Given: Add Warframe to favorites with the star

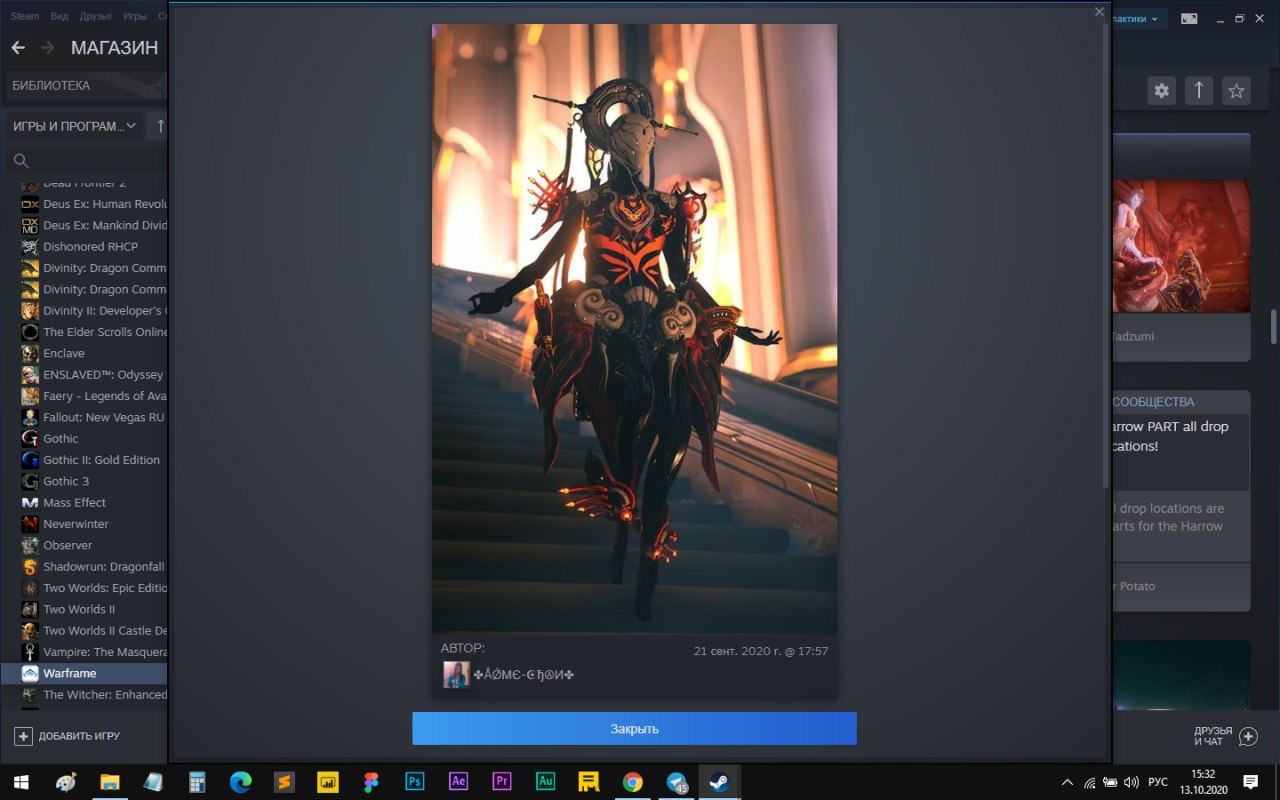Looking at the screenshot, I should tap(1237, 91).
